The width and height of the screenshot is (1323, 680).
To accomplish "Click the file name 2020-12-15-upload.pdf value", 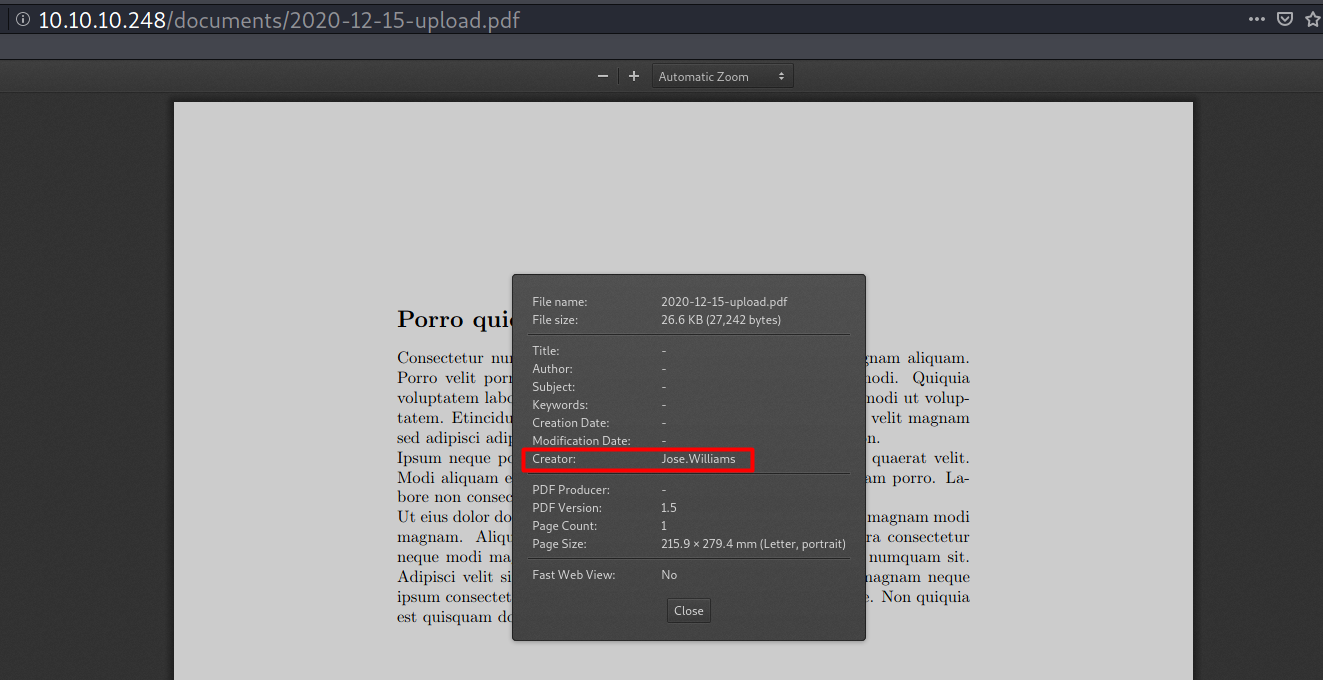I will coord(724,302).
